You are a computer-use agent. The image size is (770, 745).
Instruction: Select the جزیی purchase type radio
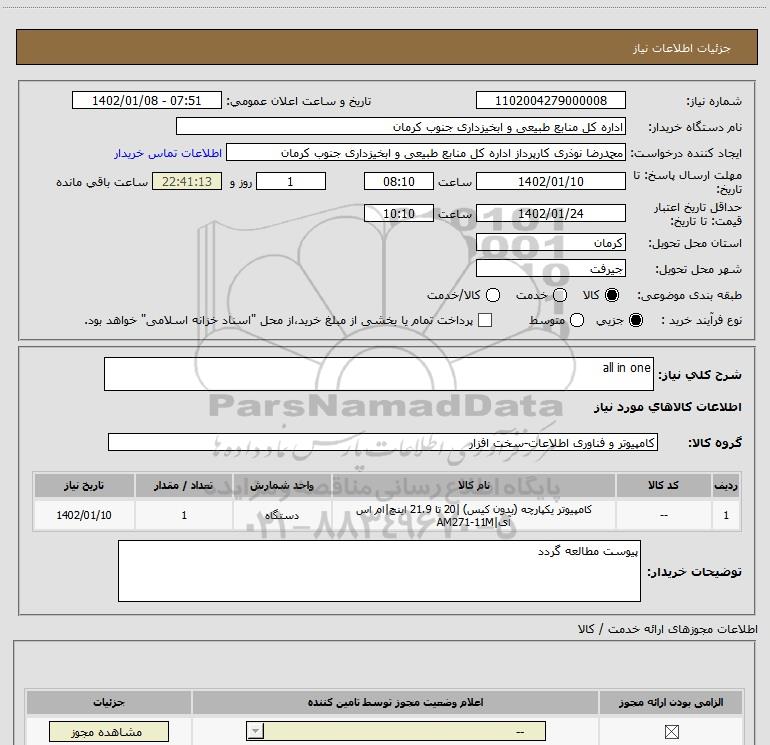[635, 320]
